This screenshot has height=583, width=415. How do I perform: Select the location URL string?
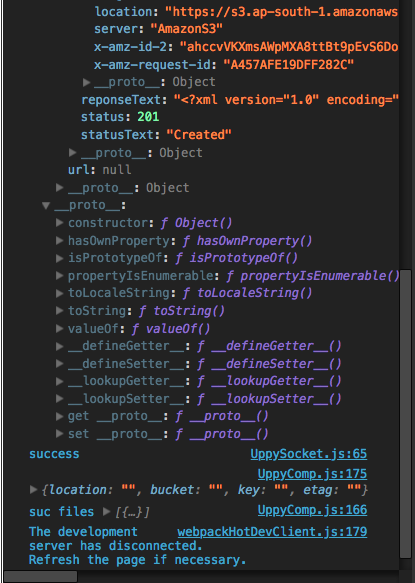pyautogui.click(x=282, y=12)
